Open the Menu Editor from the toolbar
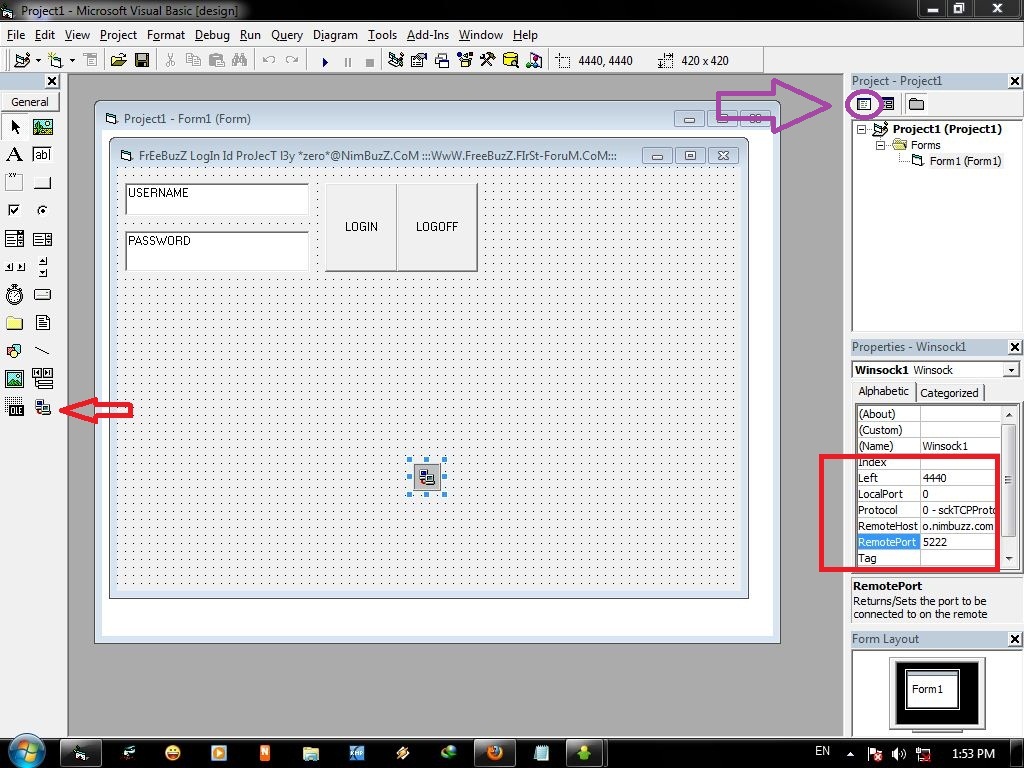The image size is (1024, 768). coord(90,61)
